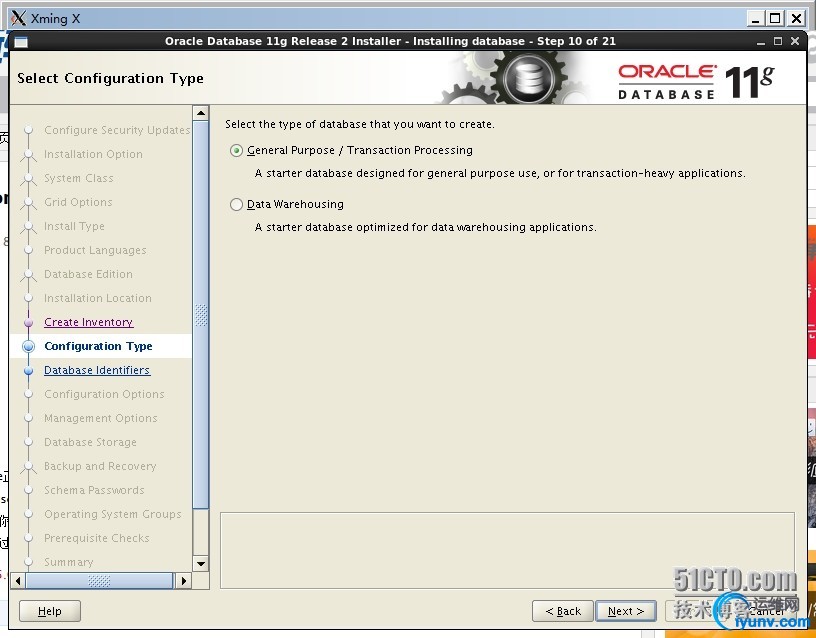Click the System Class step text
816x638 pixels.
pyautogui.click(x=79, y=178)
